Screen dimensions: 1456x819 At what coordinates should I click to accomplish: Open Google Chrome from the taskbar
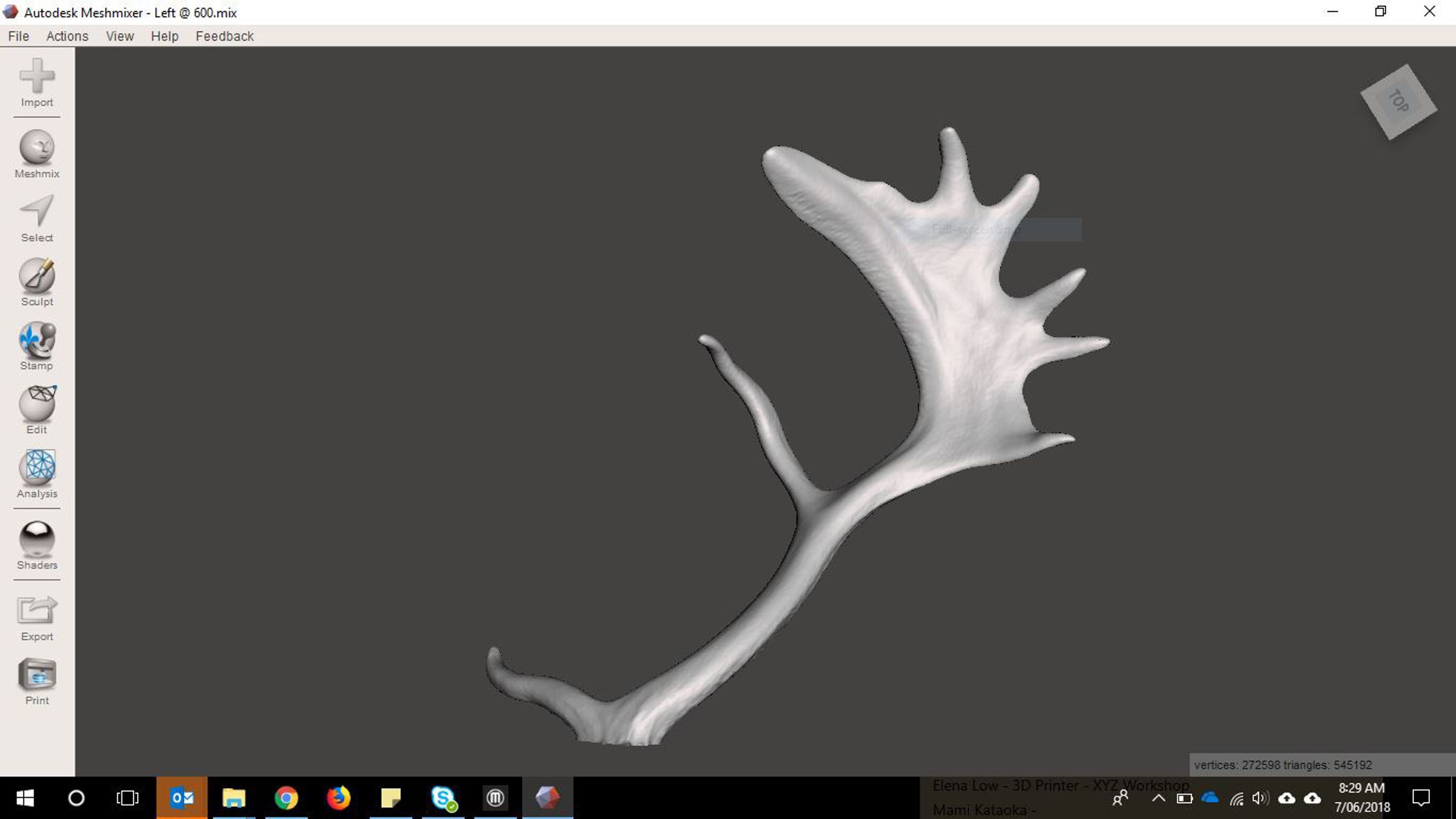[286, 798]
